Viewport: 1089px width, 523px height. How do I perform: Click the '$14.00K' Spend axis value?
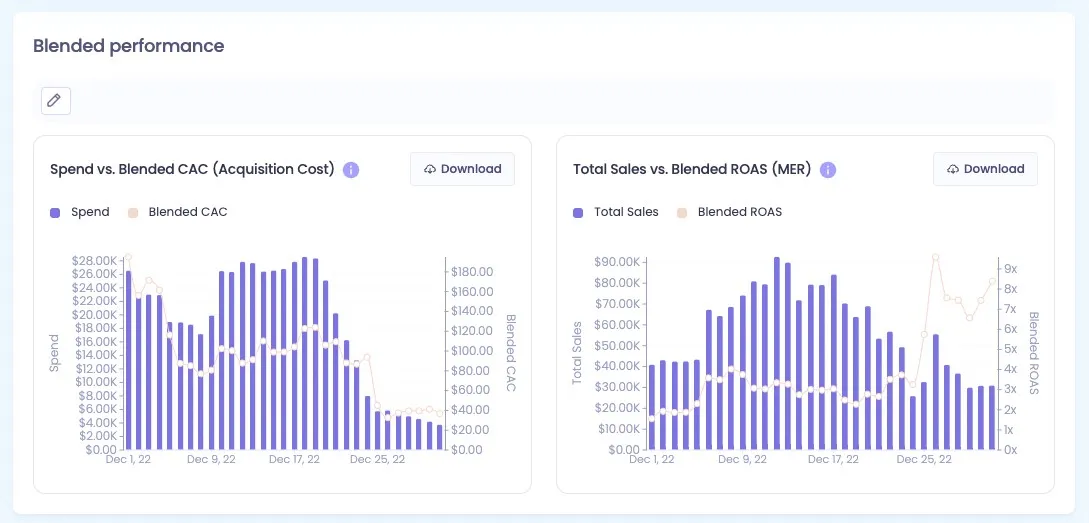(x=94, y=355)
